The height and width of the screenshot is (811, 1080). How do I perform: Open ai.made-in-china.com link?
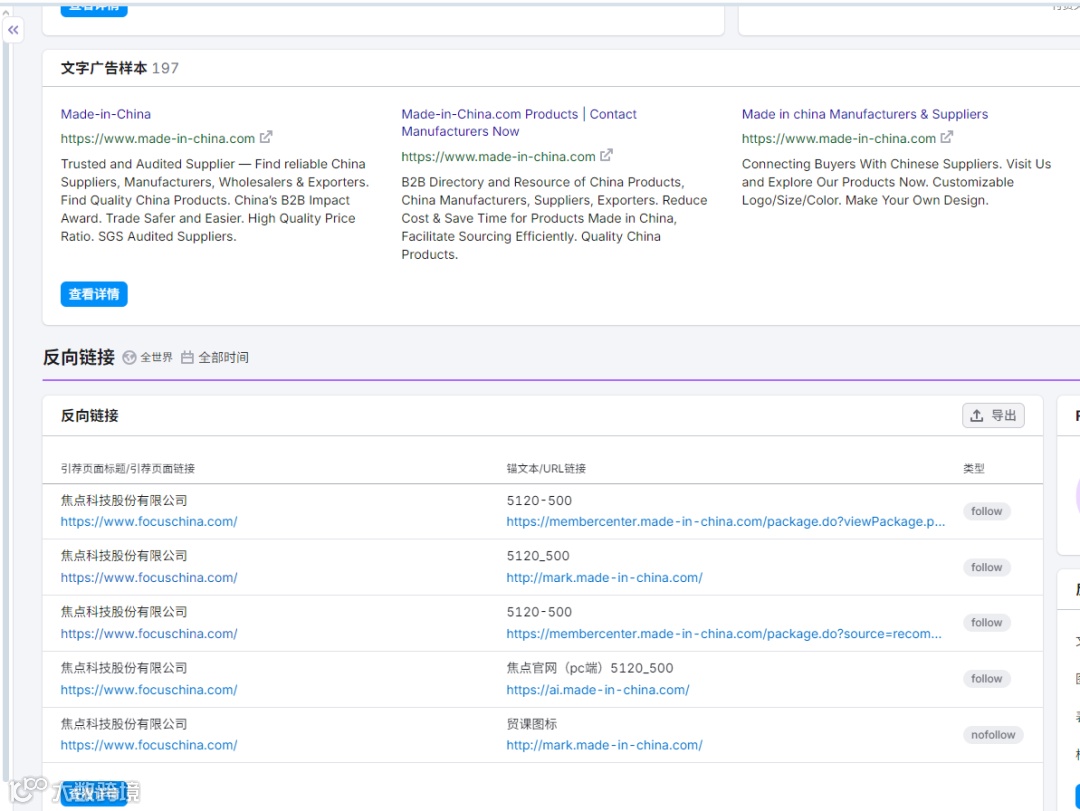(598, 690)
